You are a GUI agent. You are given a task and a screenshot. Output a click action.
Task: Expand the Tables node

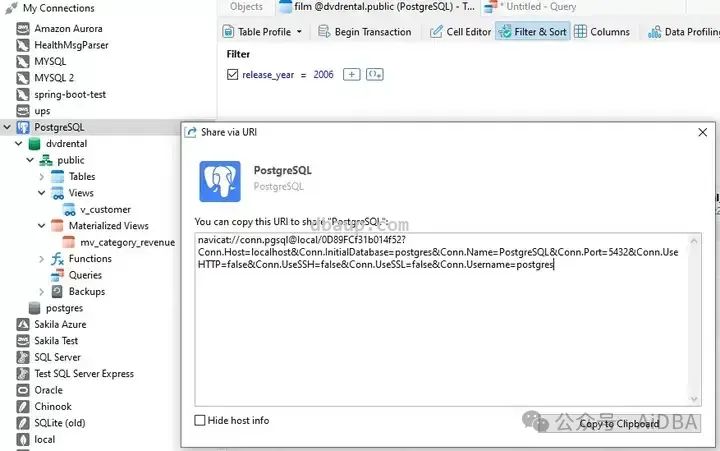(42, 177)
